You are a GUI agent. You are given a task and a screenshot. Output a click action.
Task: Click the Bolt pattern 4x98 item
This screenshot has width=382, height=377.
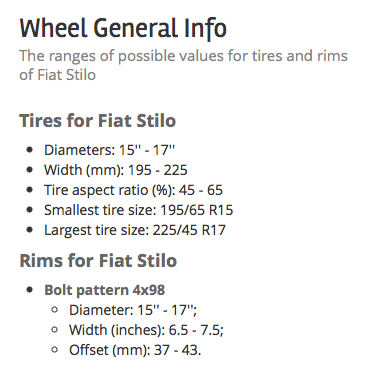[105, 290]
